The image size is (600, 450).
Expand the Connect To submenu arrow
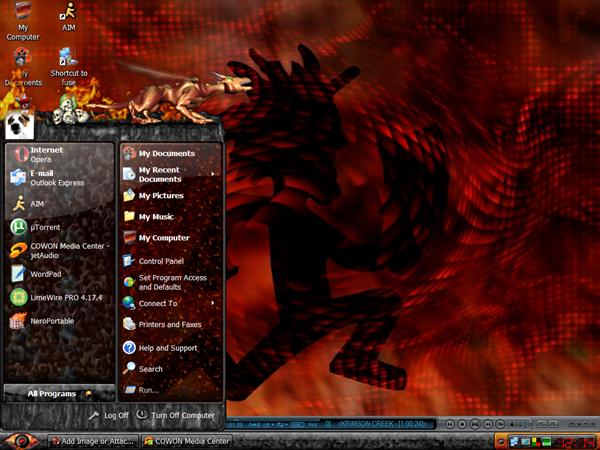(213, 303)
